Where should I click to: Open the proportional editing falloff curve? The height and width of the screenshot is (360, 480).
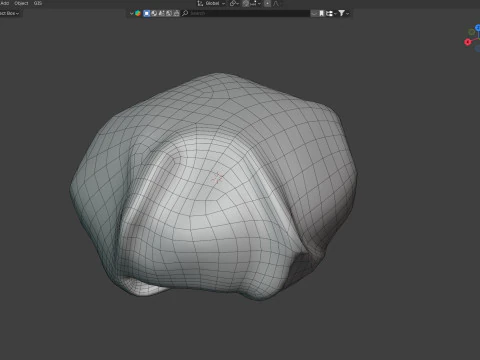[x=276, y=3]
